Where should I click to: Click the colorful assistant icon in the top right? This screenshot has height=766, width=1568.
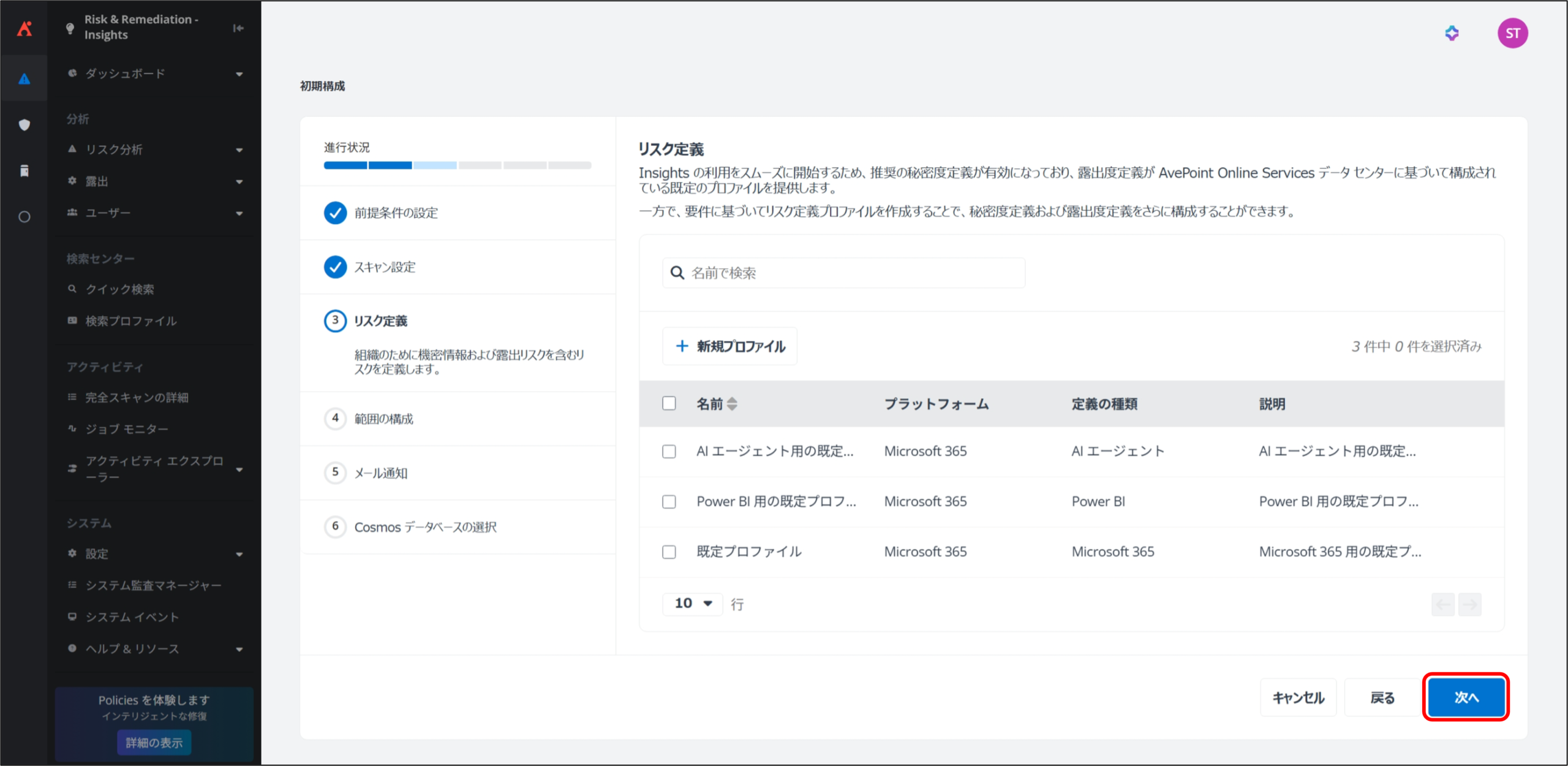1452,33
